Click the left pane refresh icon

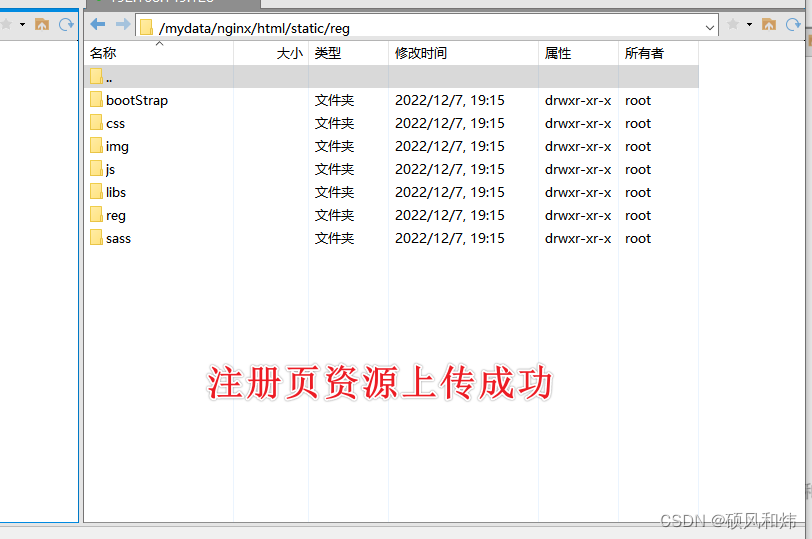tap(66, 24)
